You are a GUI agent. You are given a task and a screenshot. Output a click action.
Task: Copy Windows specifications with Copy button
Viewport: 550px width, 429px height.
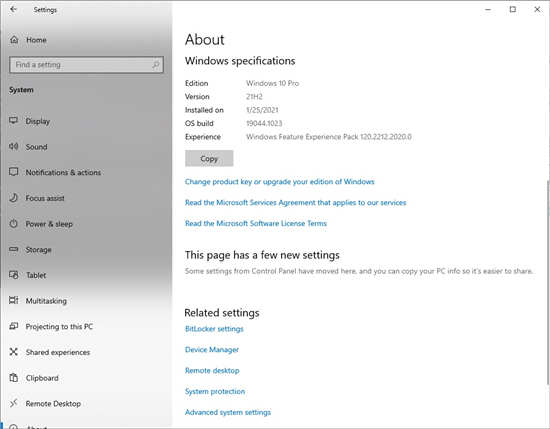209,159
